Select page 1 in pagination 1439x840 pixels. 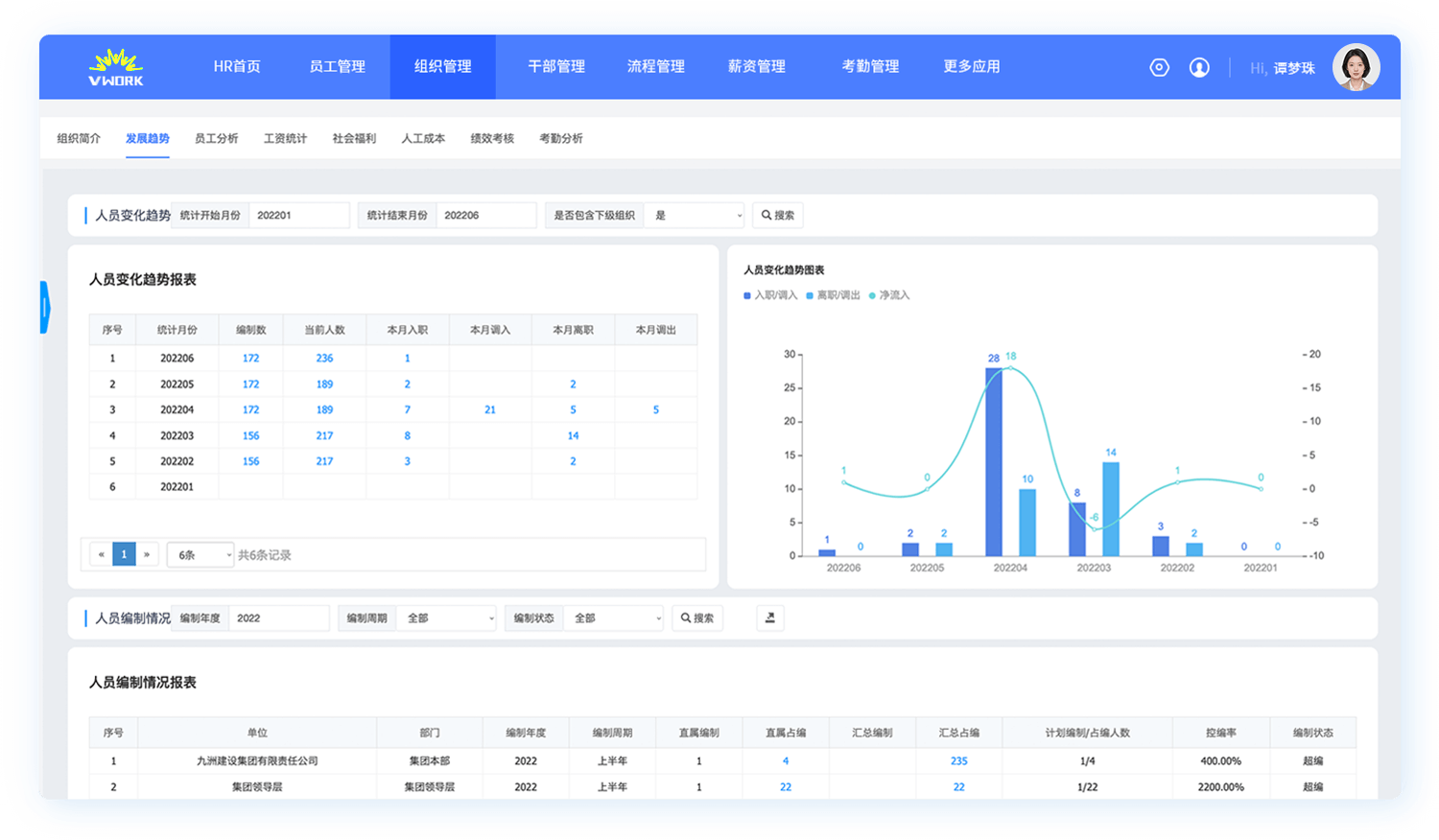[124, 554]
